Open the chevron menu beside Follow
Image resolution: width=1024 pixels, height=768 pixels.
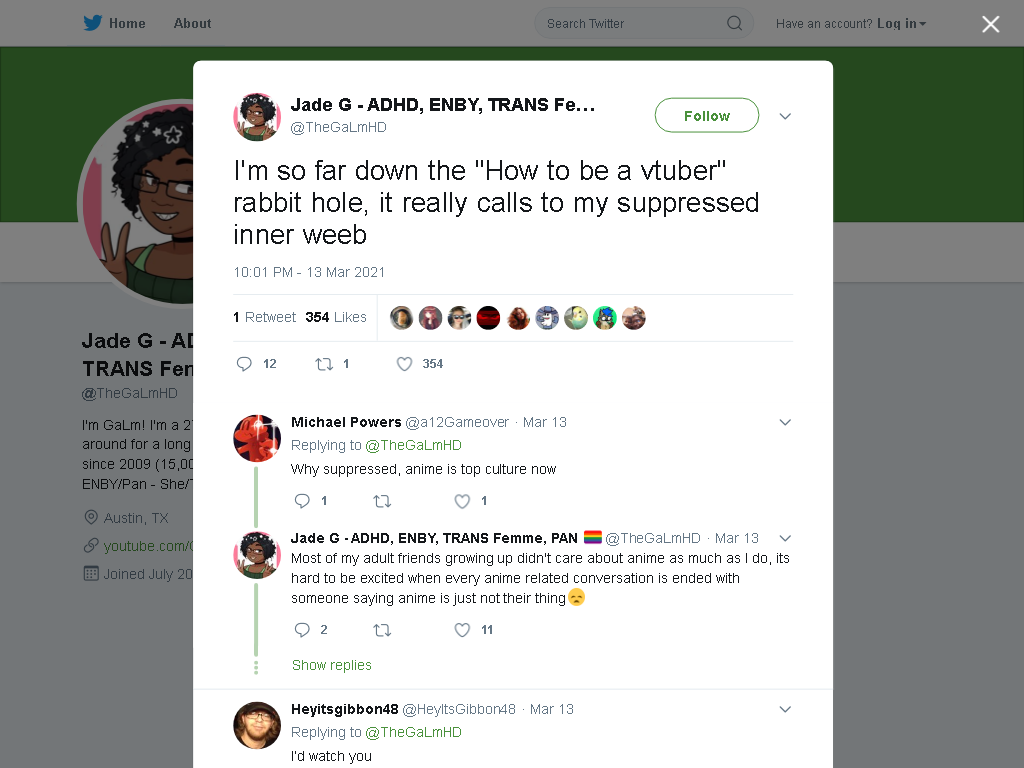point(785,116)
